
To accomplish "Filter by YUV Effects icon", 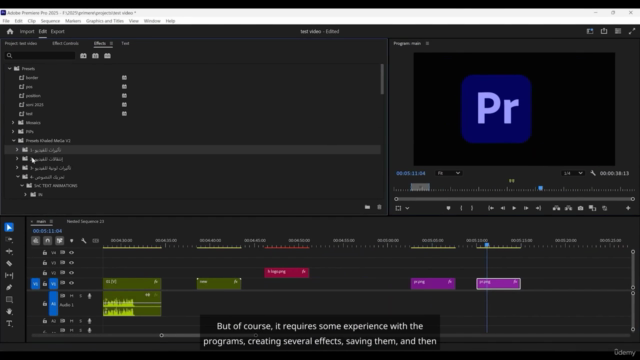I will [107, 56].
